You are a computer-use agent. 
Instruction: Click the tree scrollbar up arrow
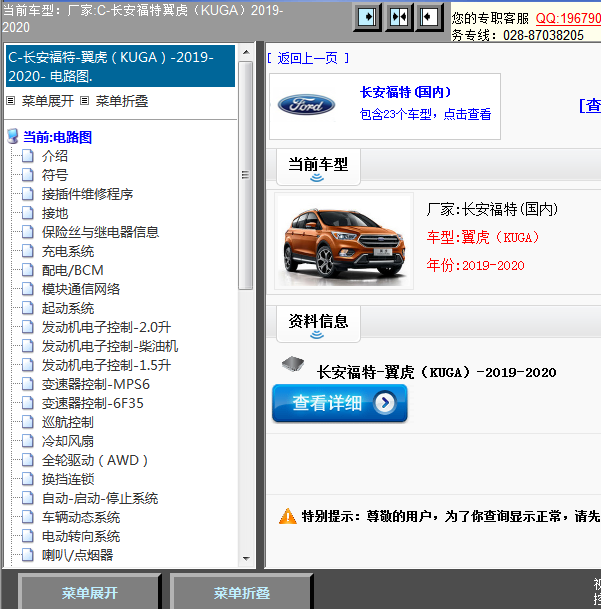click(x=246, y=52)
